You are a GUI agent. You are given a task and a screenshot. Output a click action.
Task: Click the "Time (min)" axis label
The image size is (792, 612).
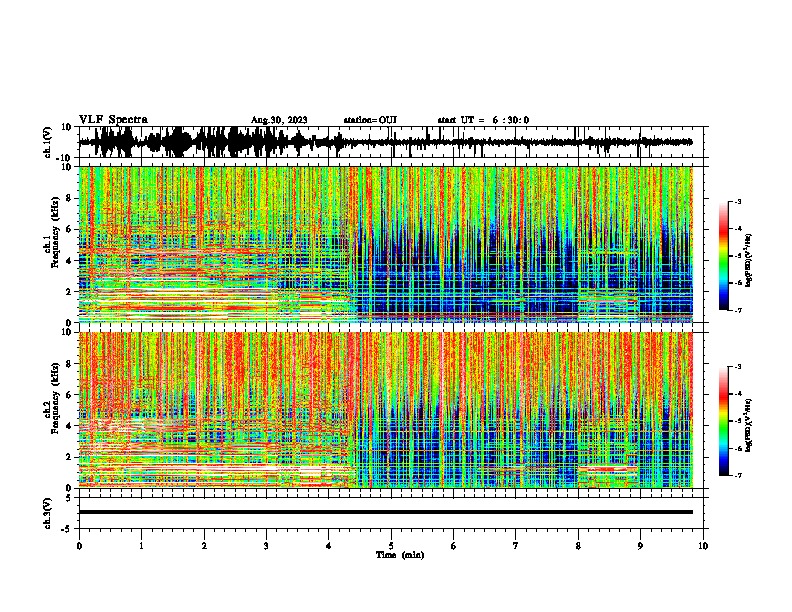(x=400, y=555)
